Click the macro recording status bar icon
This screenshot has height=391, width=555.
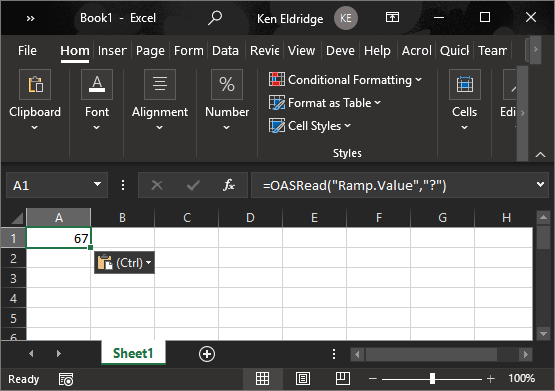pyautogui.click(x=66, y=379)
